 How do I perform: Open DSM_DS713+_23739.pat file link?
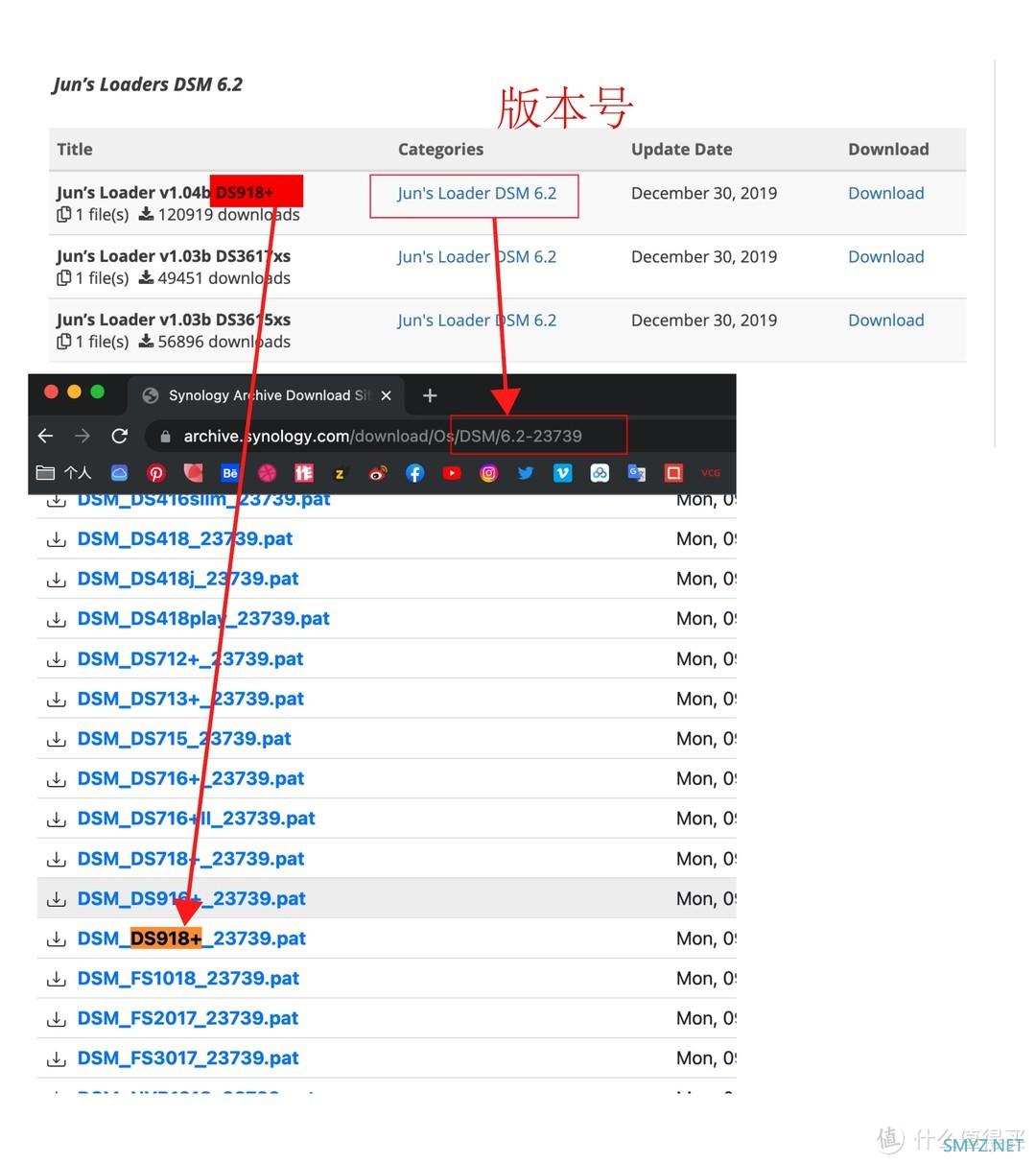[190, 699]
